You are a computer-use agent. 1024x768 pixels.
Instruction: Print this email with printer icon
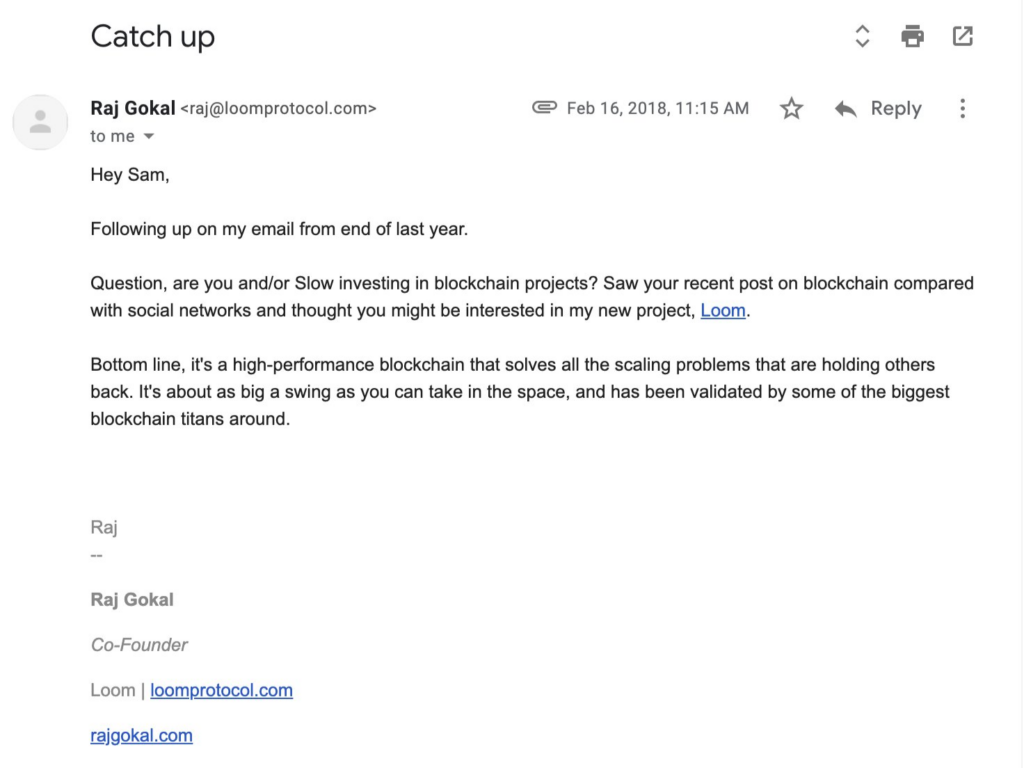(912, 37)
